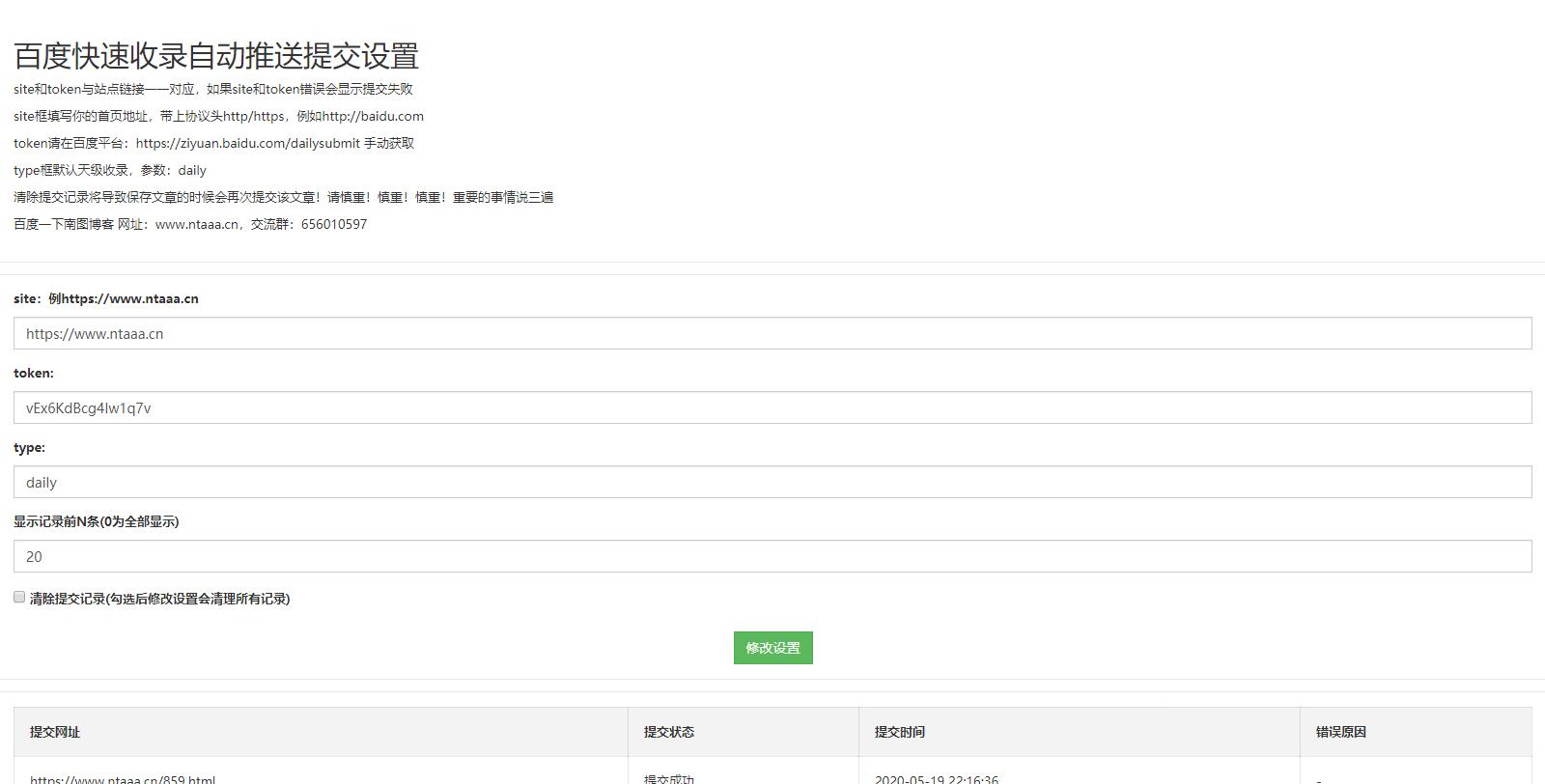Click the type field containing daily
This screenshot has width=1545, height=784.
tap(772, 483)
